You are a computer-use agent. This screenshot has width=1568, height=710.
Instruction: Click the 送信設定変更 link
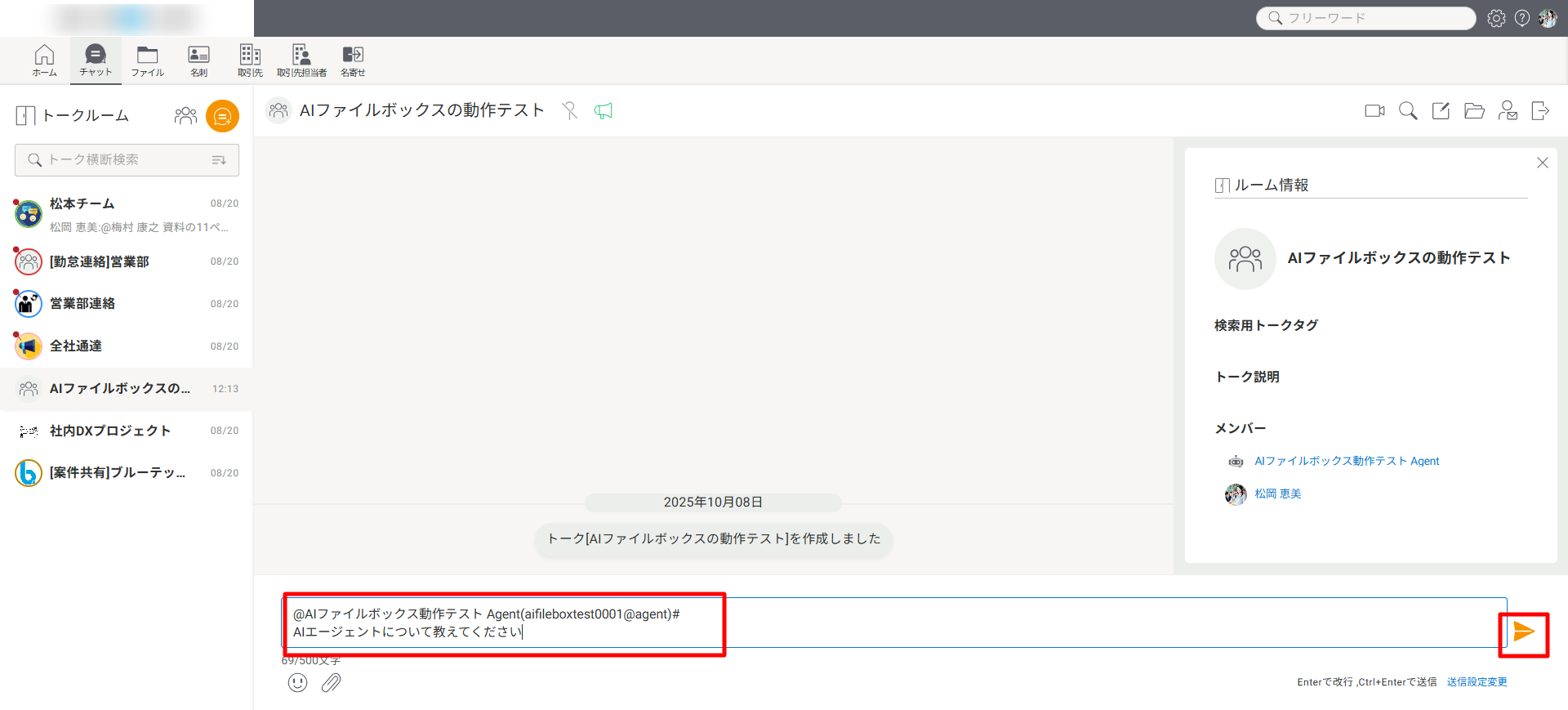(1477, 682)
